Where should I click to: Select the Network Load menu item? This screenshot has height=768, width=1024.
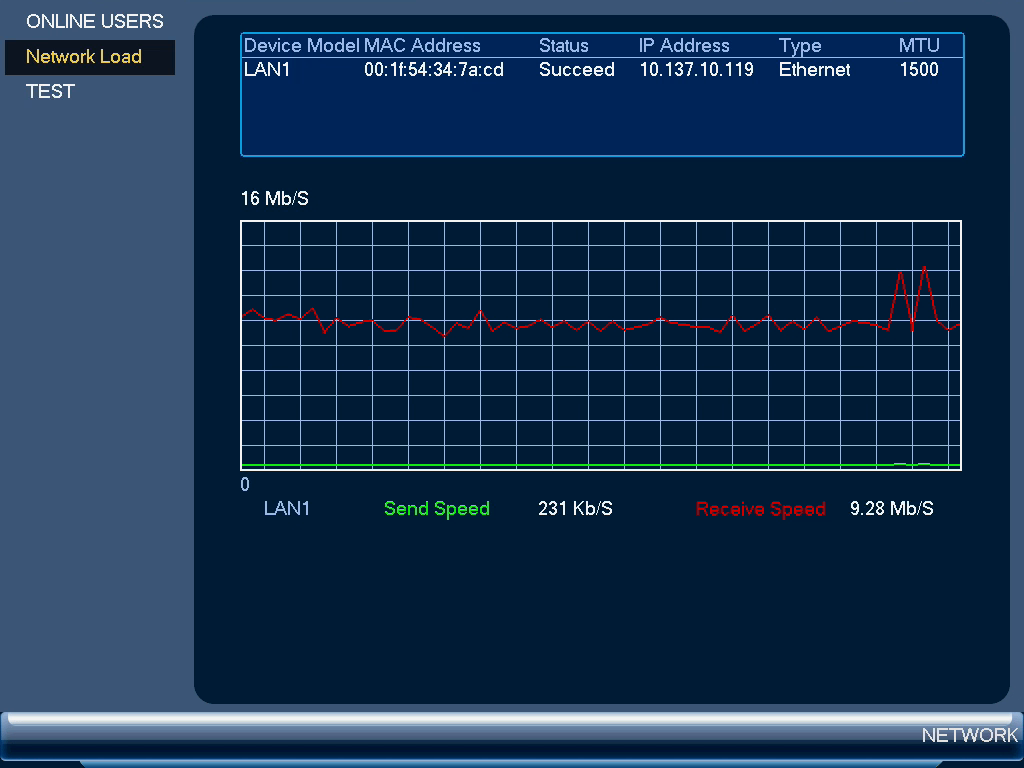pos(89,57)
